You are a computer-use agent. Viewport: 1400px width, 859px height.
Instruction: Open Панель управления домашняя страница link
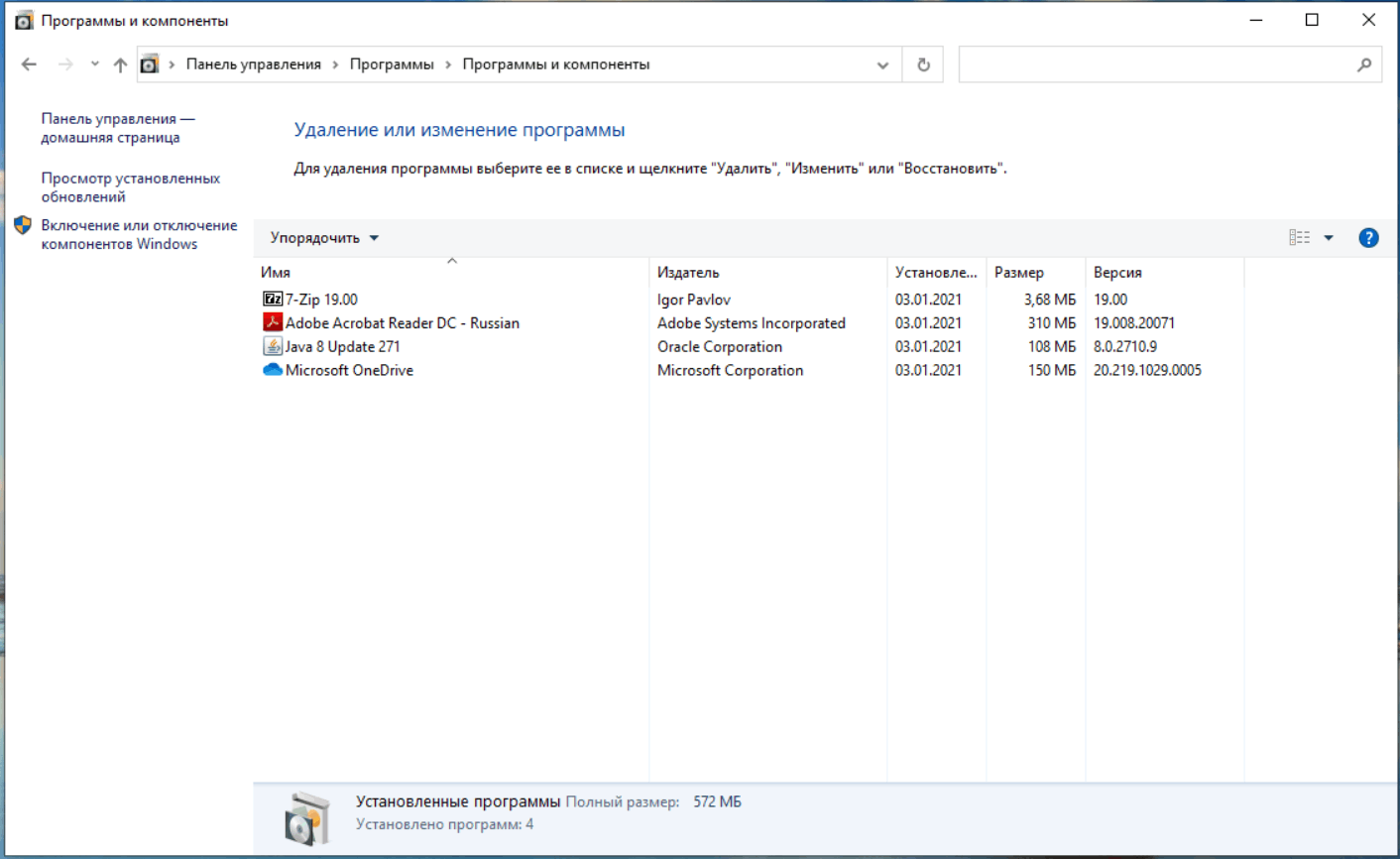118,128
